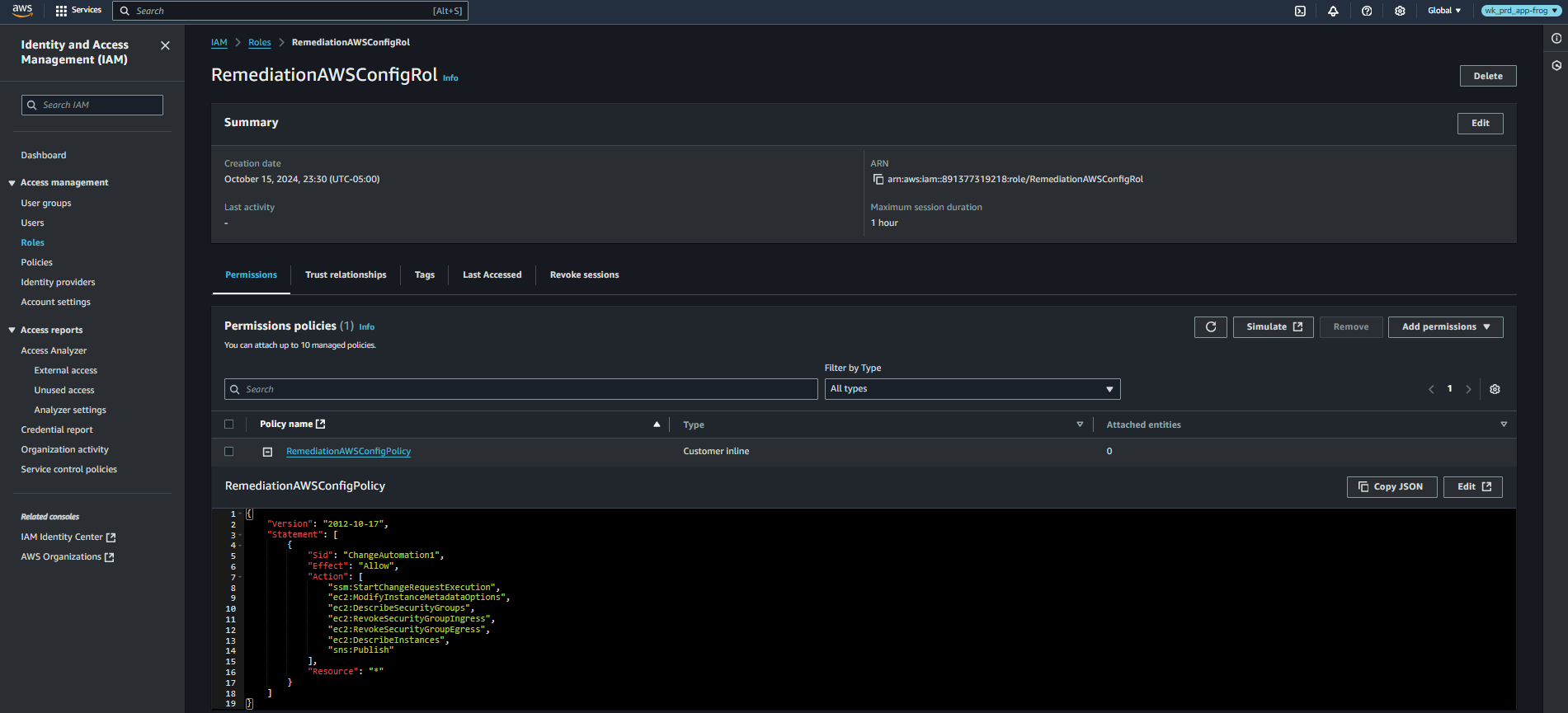Screen dimensions: 1568x713
Task: Open Account settings in sidebar
Action: 56,303
